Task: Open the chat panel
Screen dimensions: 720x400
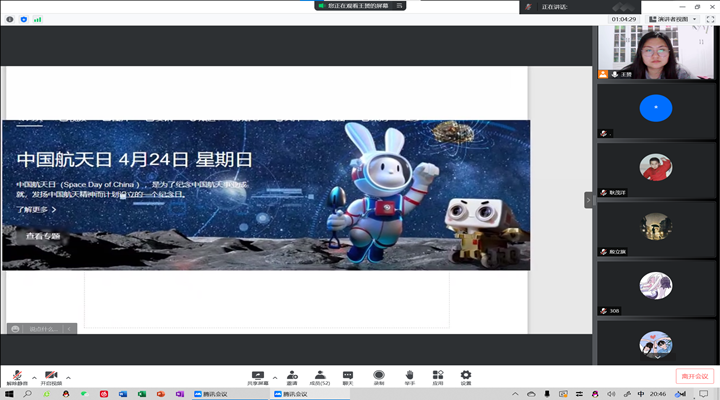Action: pos(348,375)
